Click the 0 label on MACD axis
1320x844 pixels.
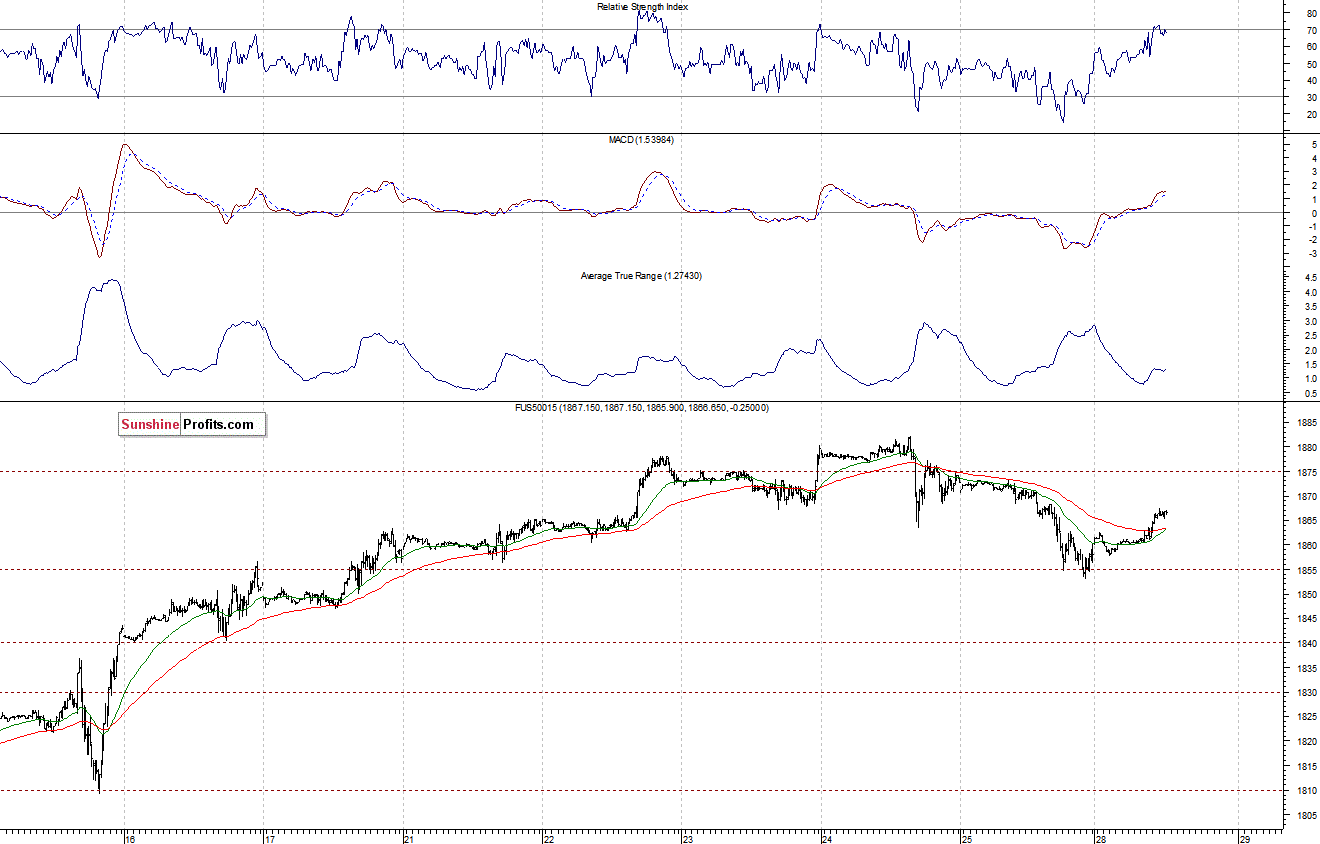click(x=1313, y=214)
